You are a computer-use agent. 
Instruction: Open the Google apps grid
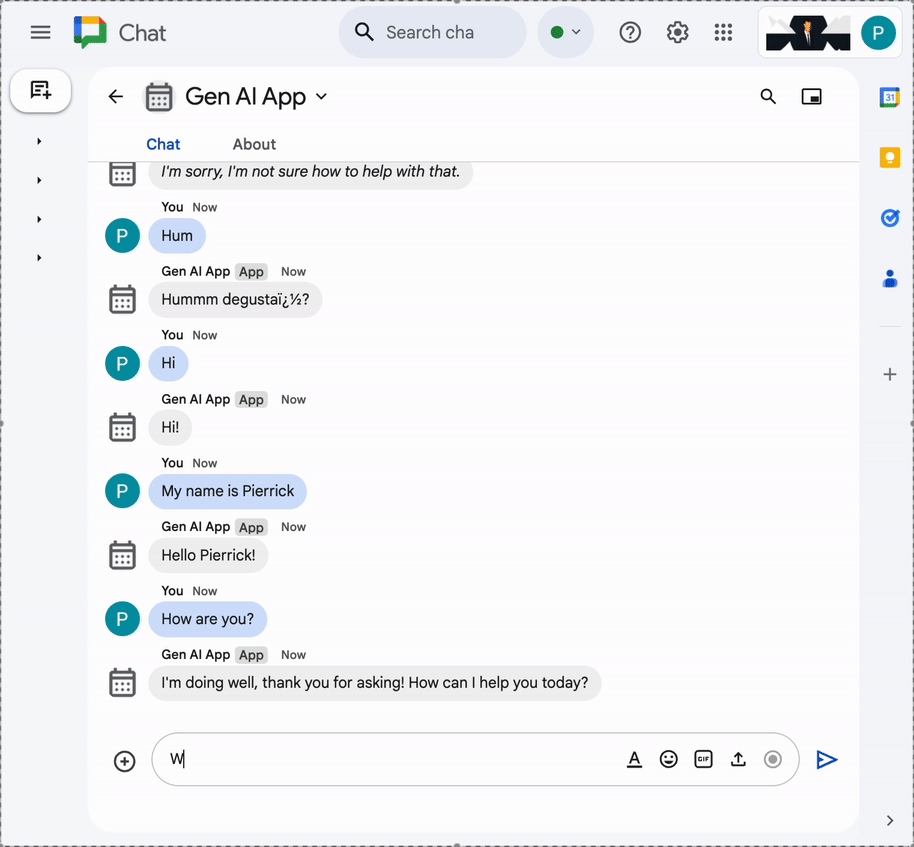(723, 33)
